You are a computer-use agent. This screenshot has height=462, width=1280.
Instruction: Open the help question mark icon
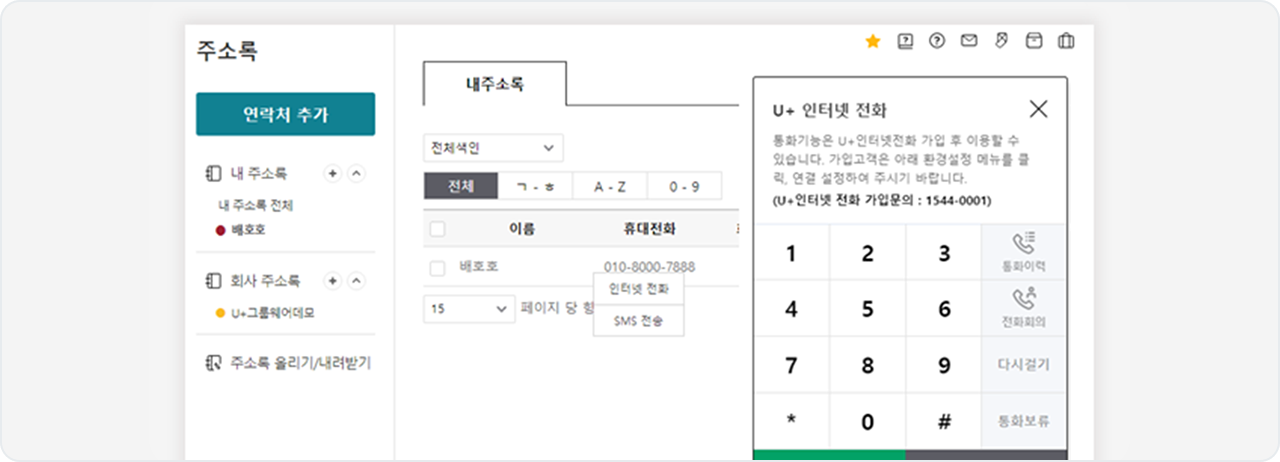937,41
